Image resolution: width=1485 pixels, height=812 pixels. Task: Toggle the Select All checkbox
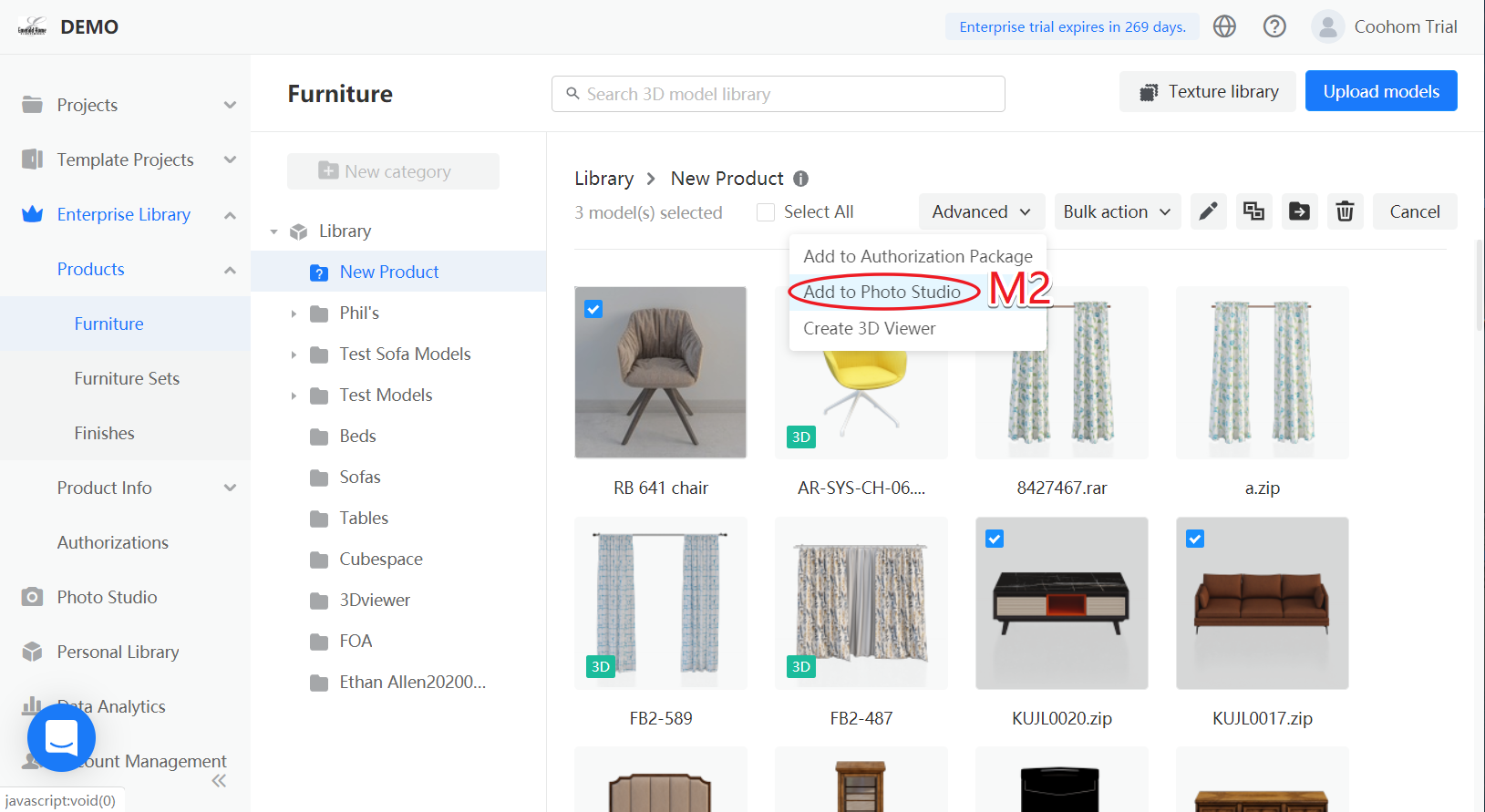(x=766, y=212)
